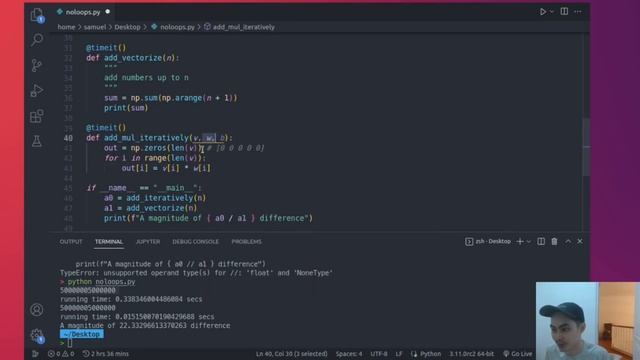The image size is (640, 360).
Task: Click 'python noloops.py' terminal command
Action: coord(101,282)
